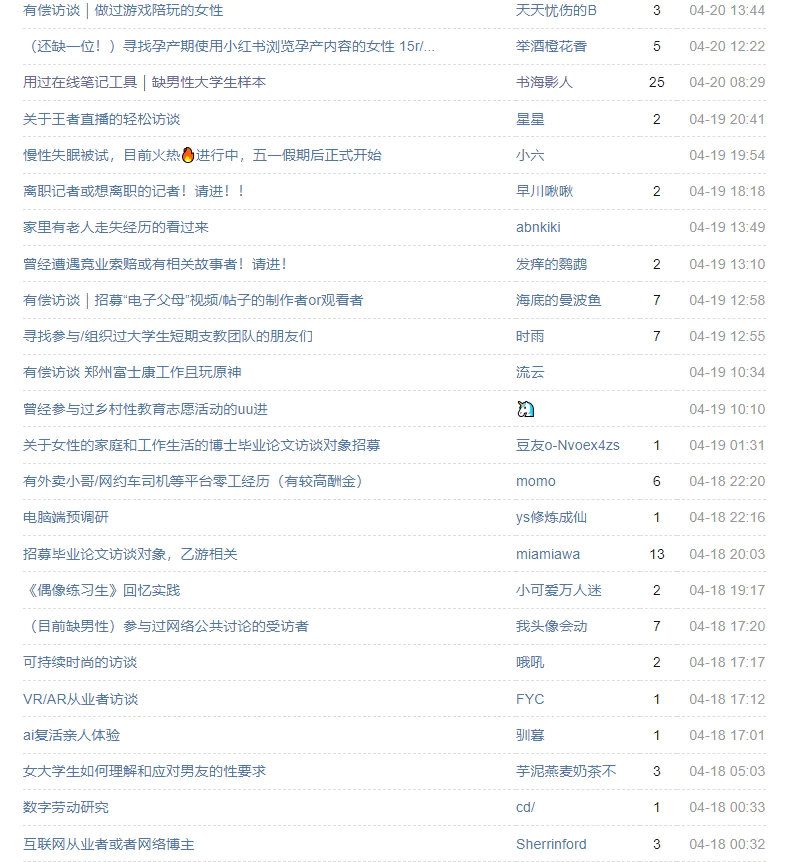The height and width of the screenshot is (862, 789).
Task: Open the post about elderly family members lost
Action: (x=115, y=228)
